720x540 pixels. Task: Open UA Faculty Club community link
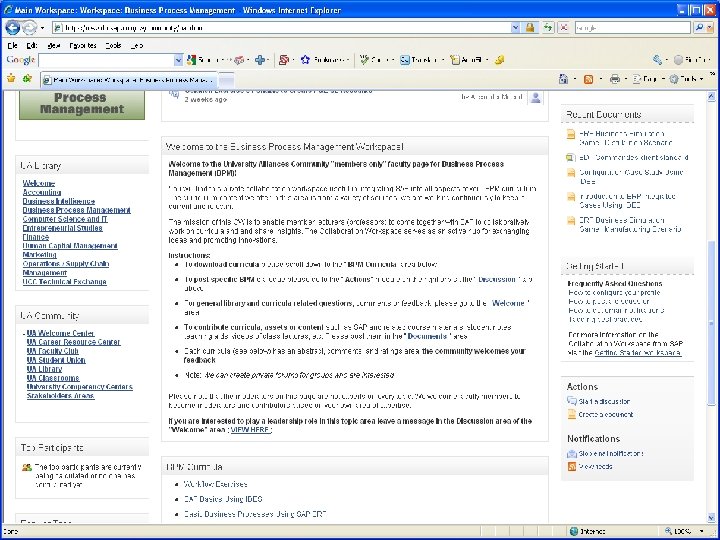pos(52,351)
